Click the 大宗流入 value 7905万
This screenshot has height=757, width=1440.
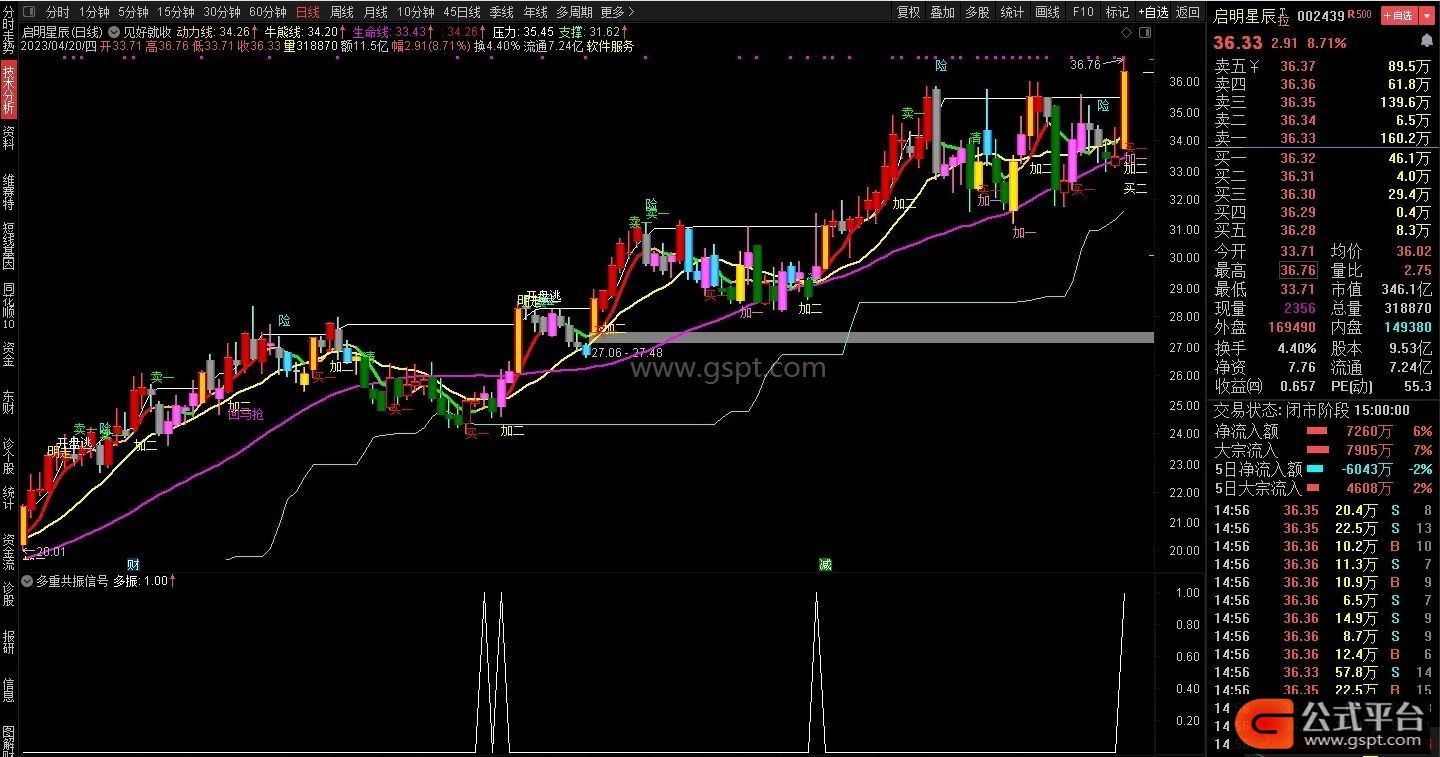click(x=1369, y=450)
